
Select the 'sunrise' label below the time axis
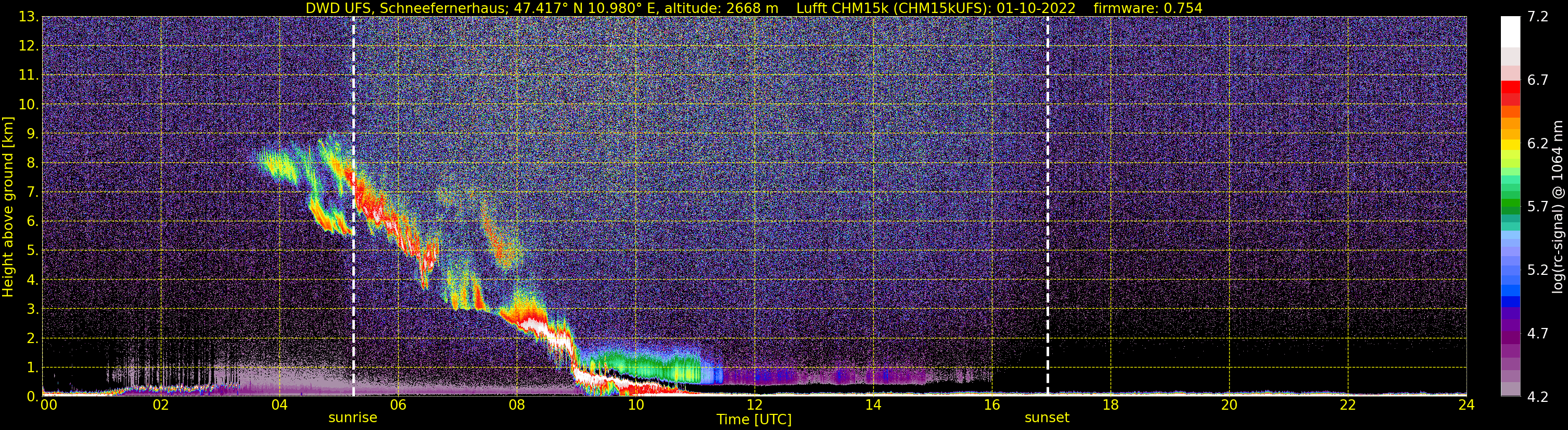pyautogui.click(x=353, y=418)
